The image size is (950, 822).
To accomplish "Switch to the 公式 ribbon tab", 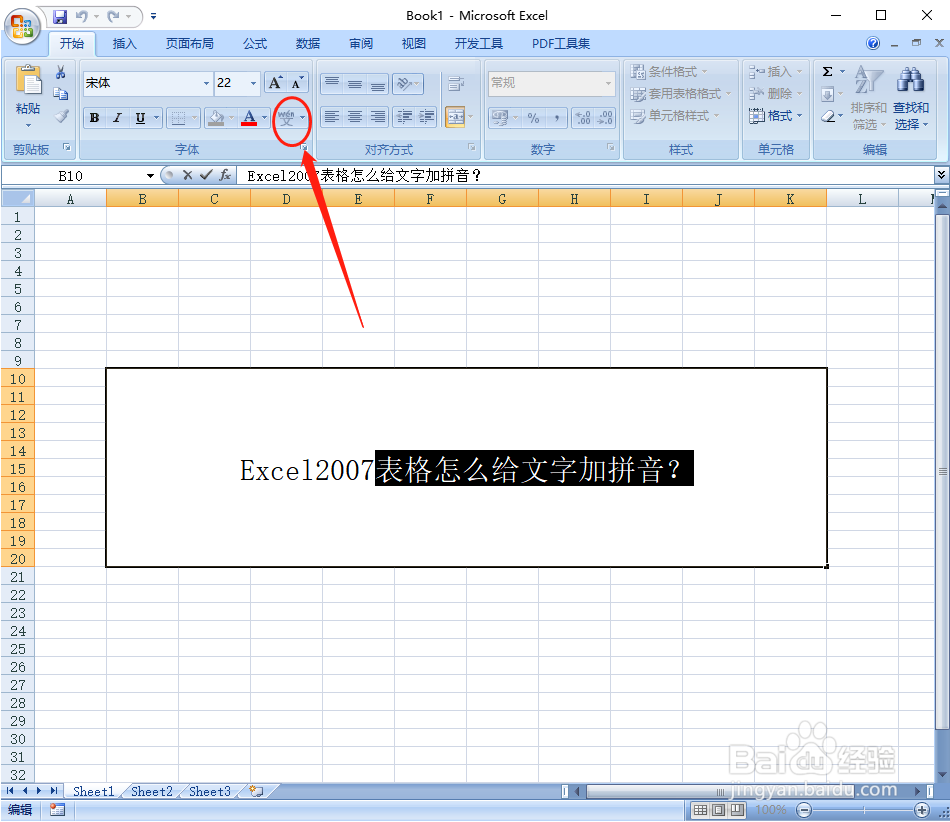I will [x=255, y=44].
